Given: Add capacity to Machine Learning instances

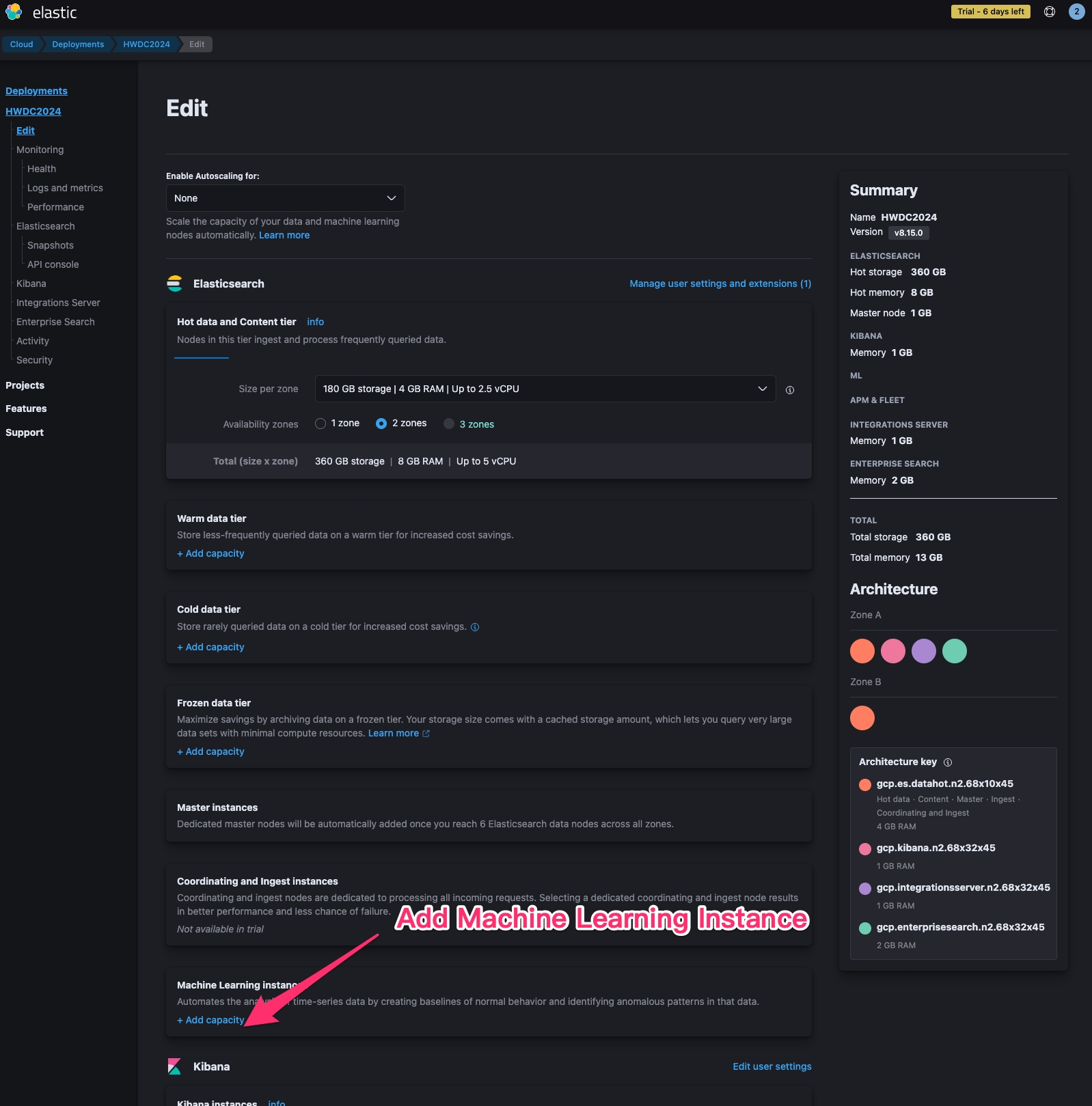Looking at the screenshot, I should [x=210, y=1020].
